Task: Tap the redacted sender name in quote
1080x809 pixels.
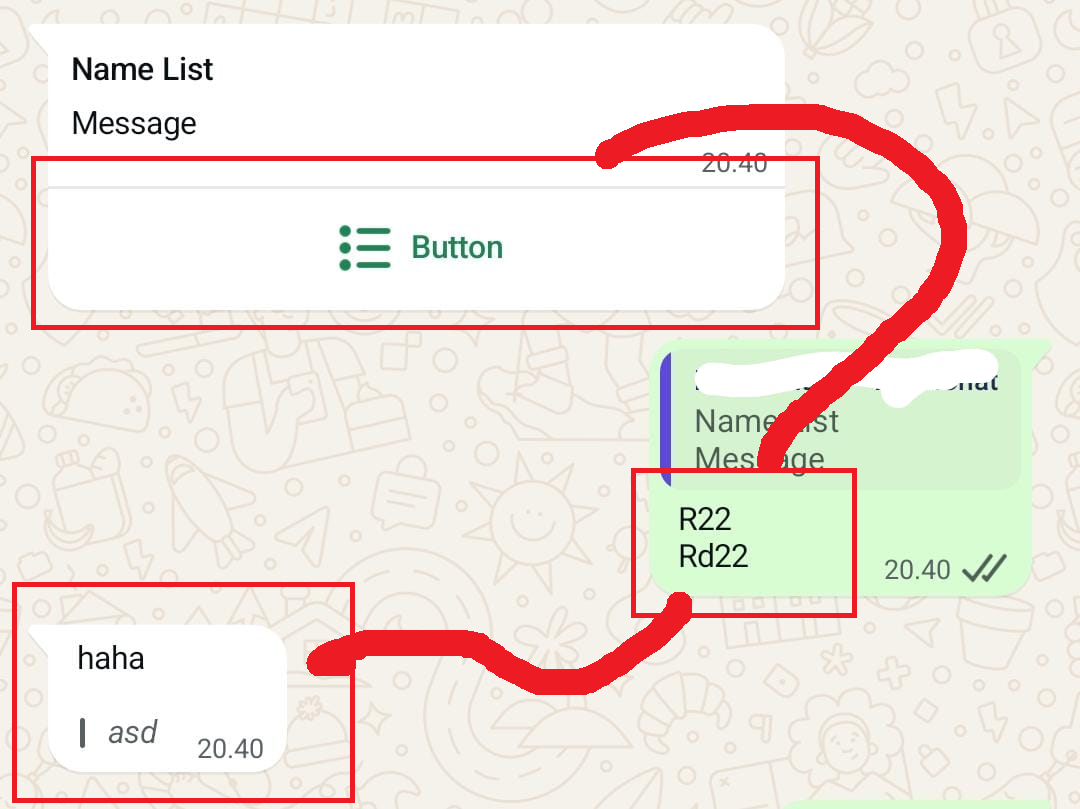Action: pyautogui.click(x=847, y=379)
